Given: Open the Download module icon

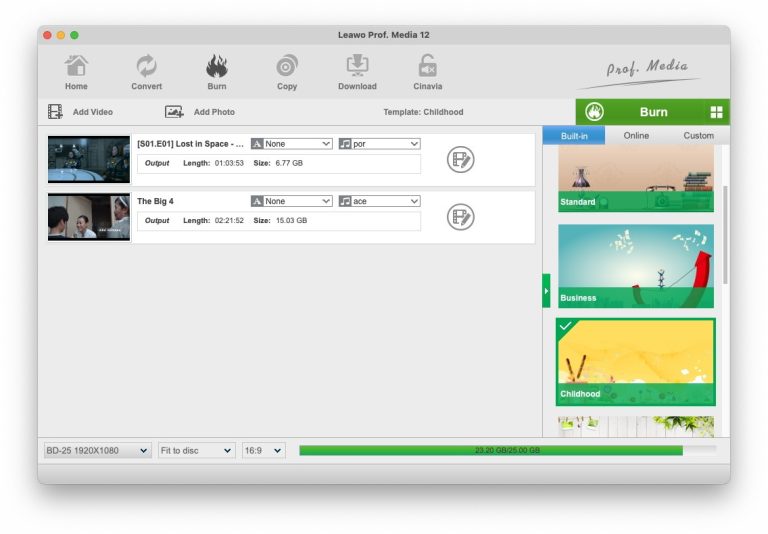Looking at the screenshot, I should [x=357, y=67].
